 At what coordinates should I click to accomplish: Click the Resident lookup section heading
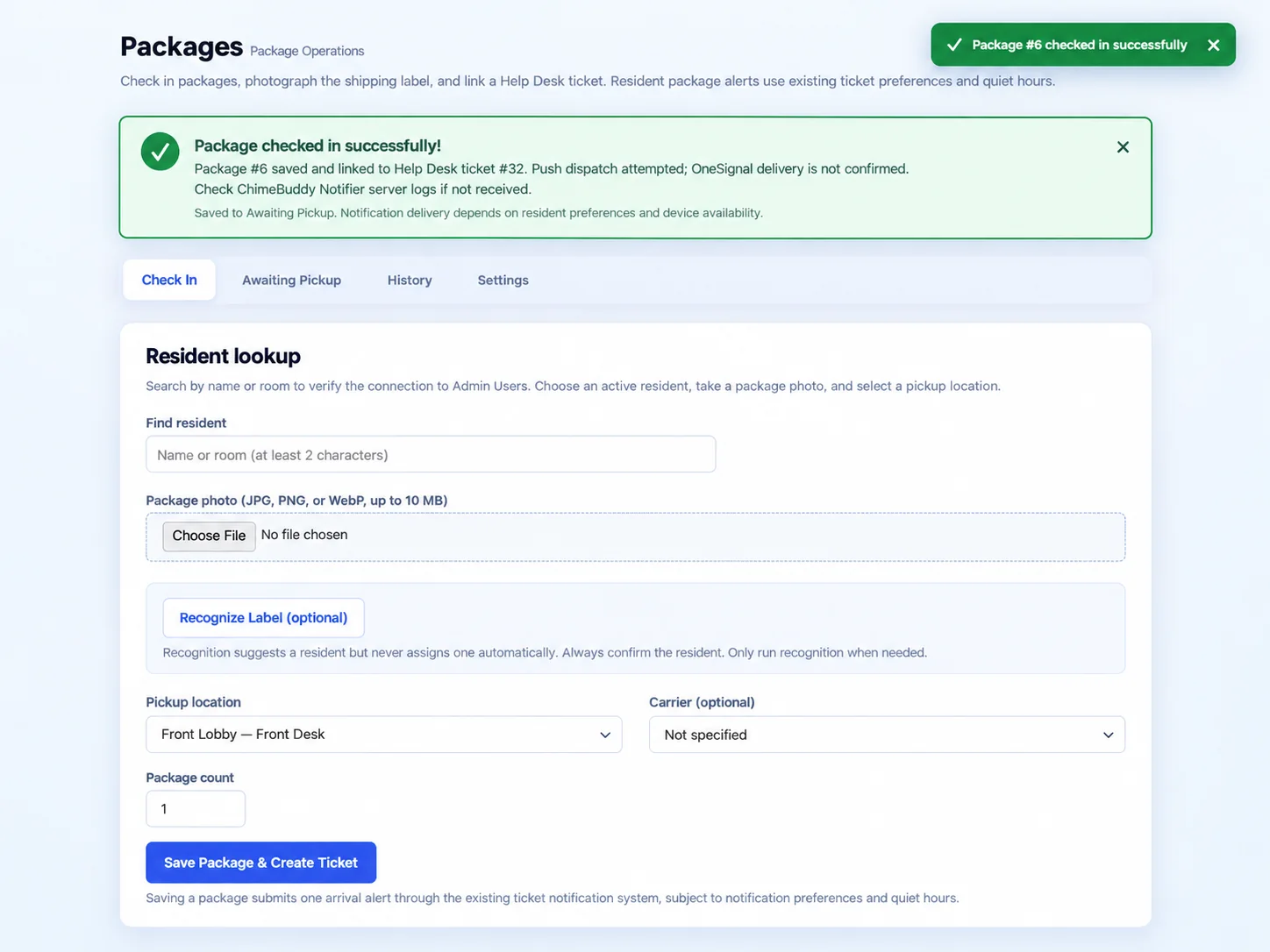click(223, 356)
